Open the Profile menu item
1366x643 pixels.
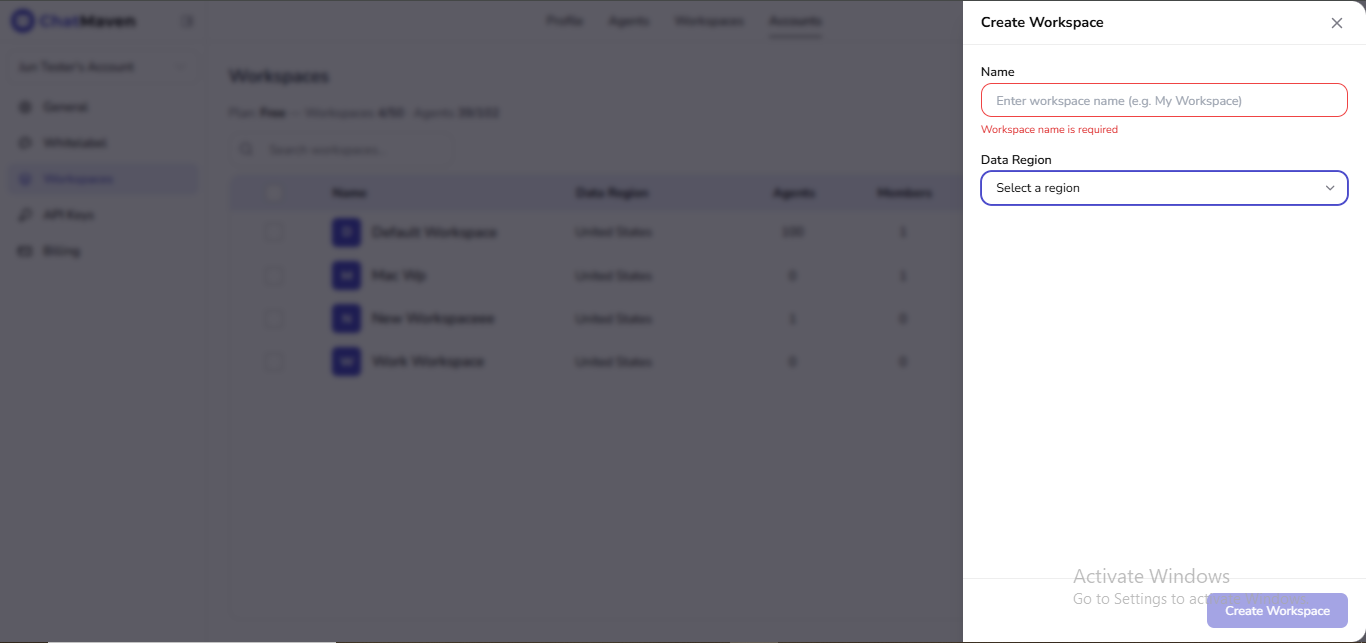coord(564,20)
